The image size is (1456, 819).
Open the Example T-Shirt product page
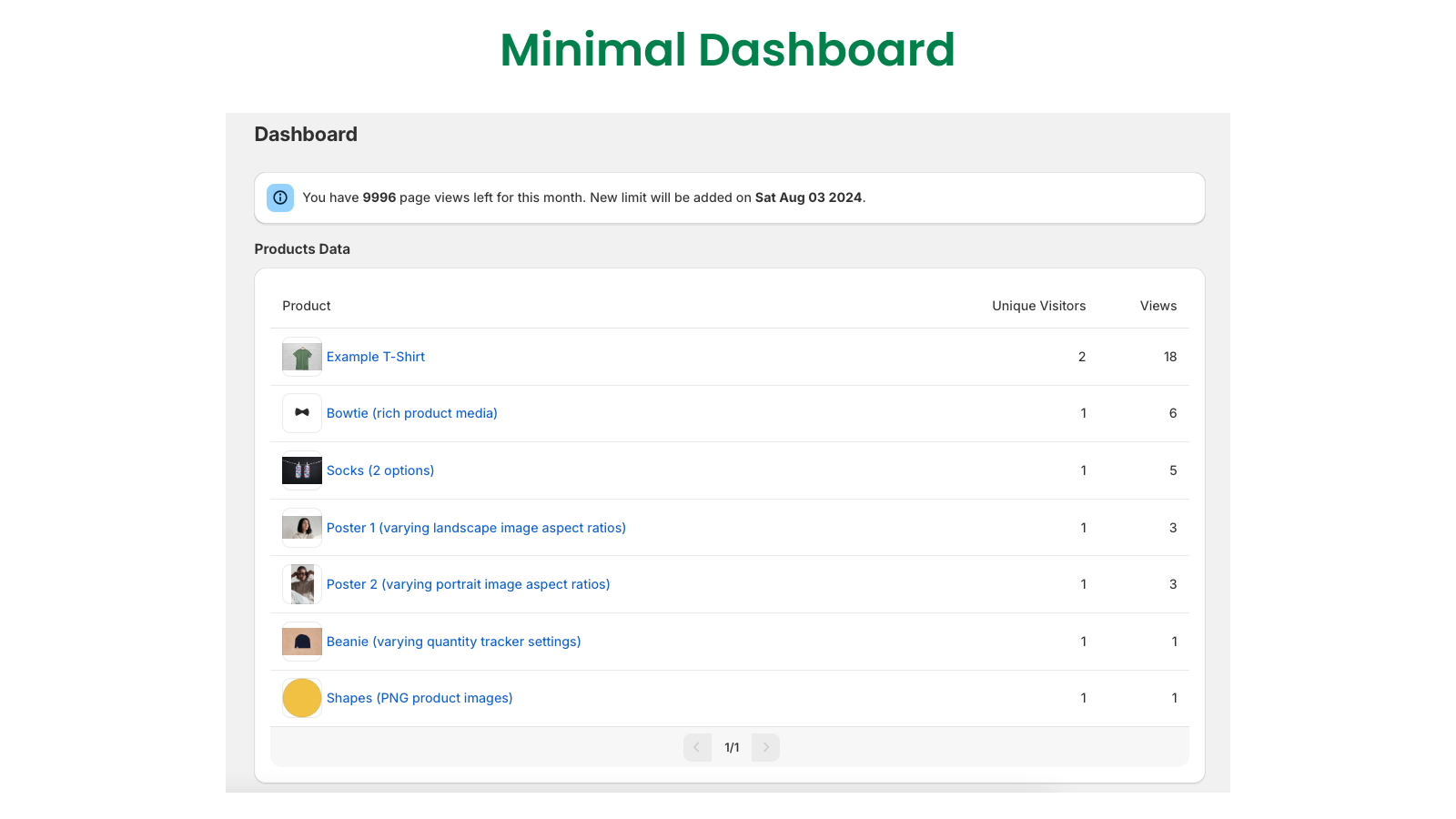(375, 357)
